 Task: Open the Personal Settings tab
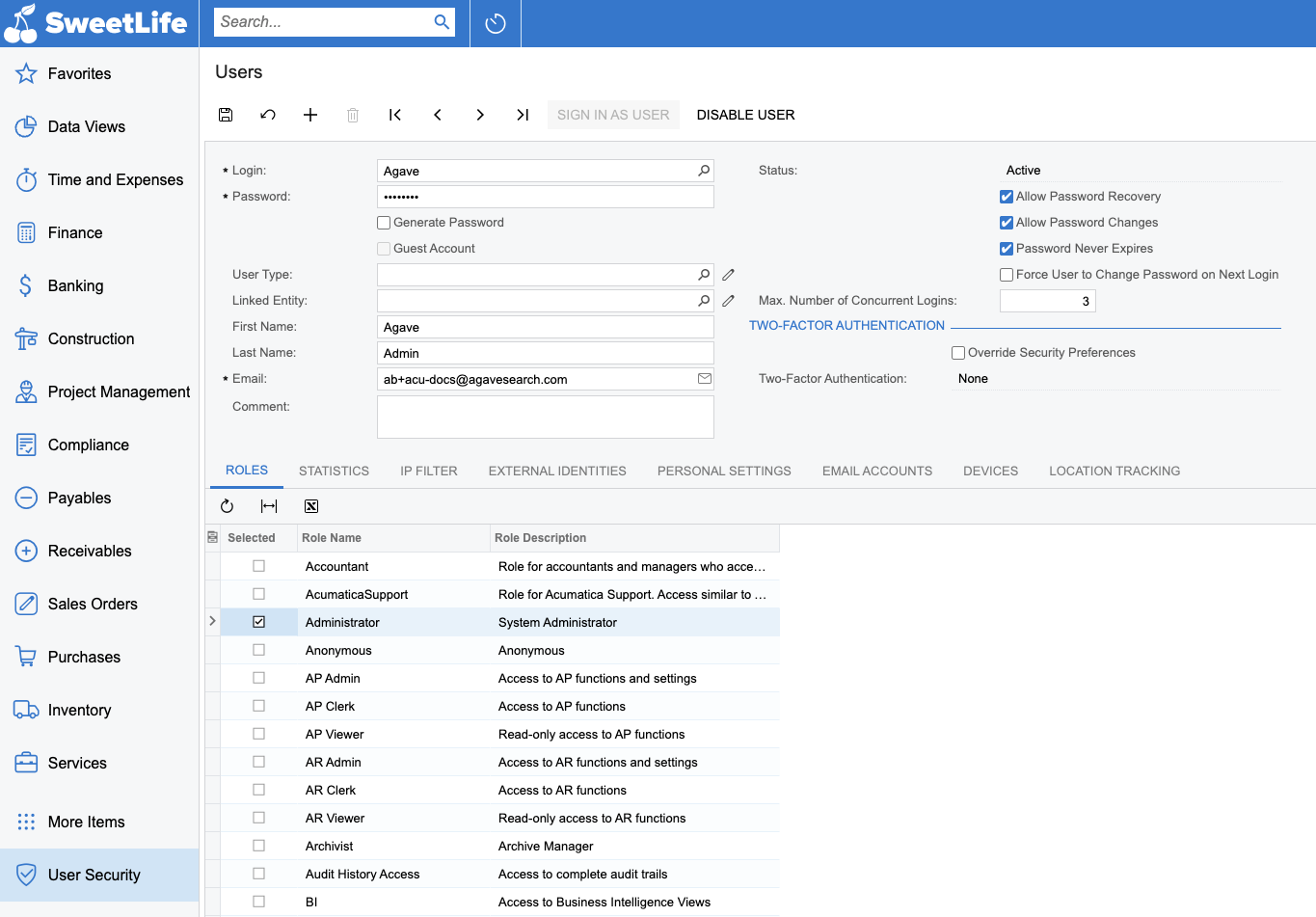(724, 471)
